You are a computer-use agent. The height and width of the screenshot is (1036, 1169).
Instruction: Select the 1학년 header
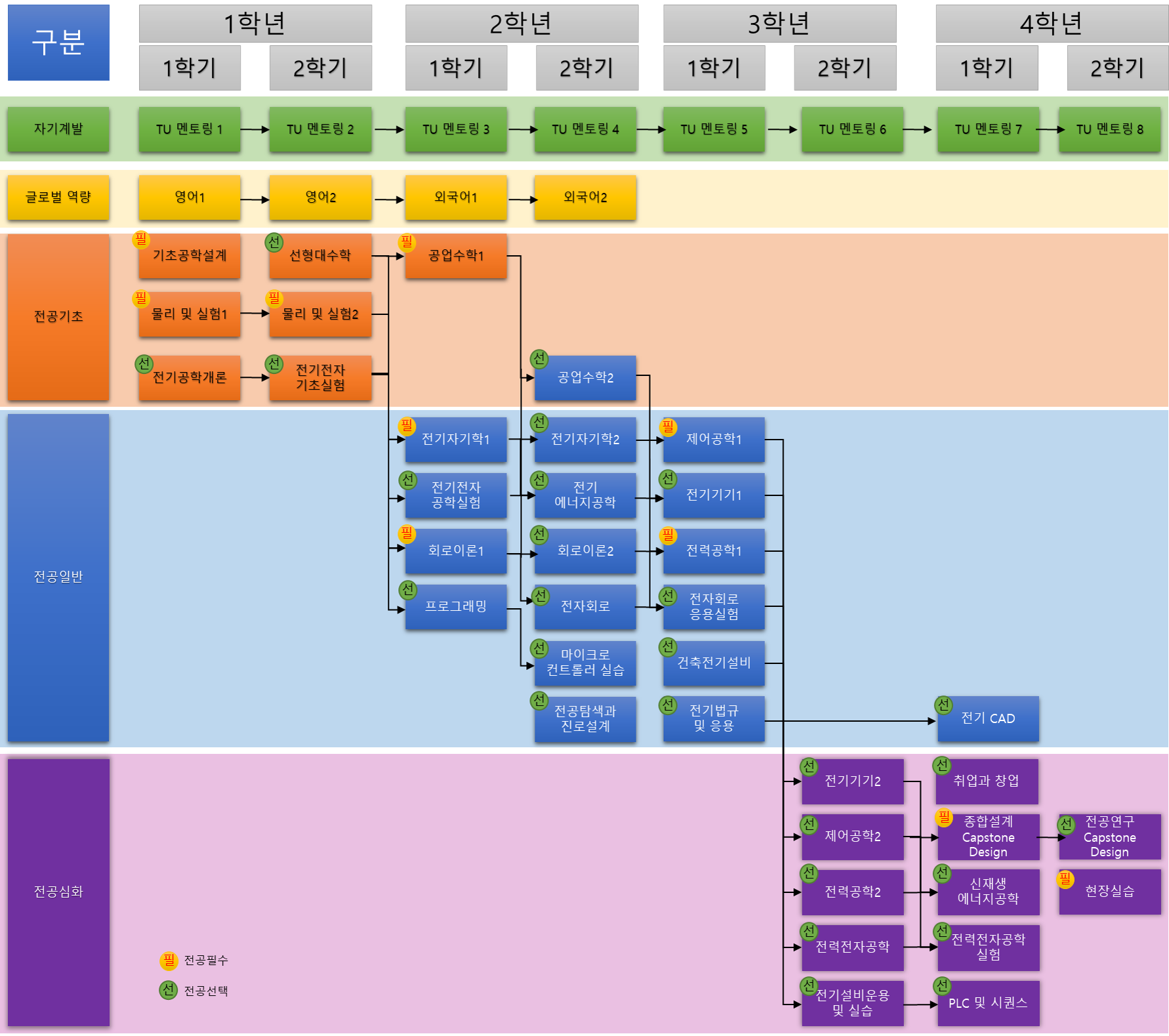click(255, 24)
